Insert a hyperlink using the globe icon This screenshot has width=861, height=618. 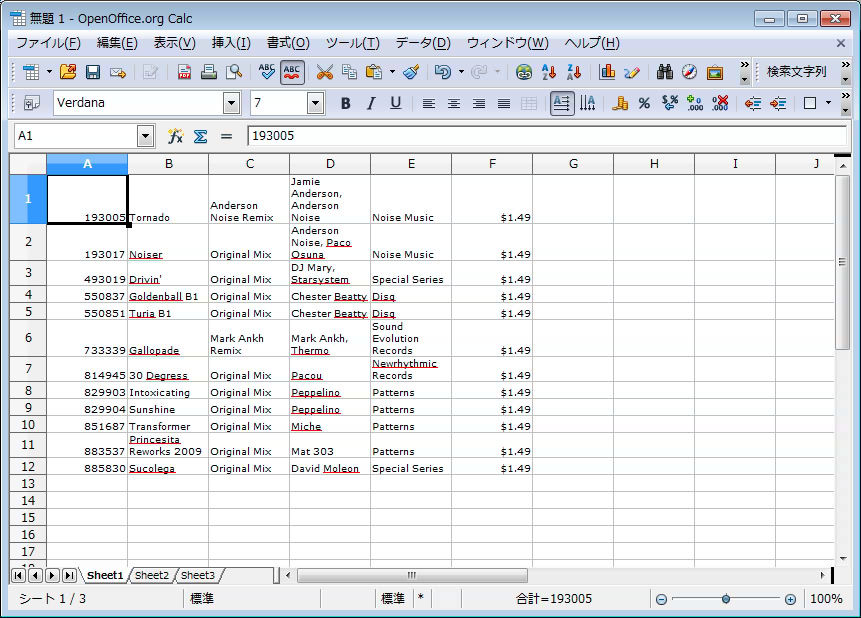(x=524, y=72)
